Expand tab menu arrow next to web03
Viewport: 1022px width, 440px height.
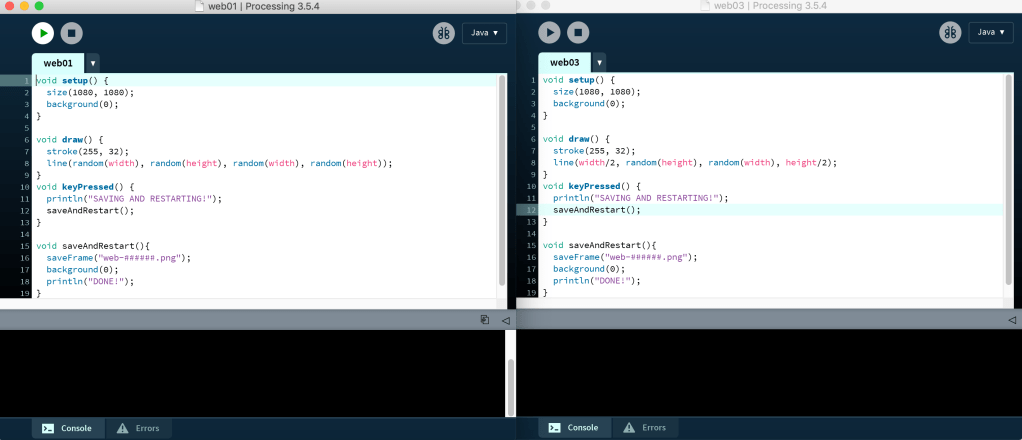coord(600,63)
